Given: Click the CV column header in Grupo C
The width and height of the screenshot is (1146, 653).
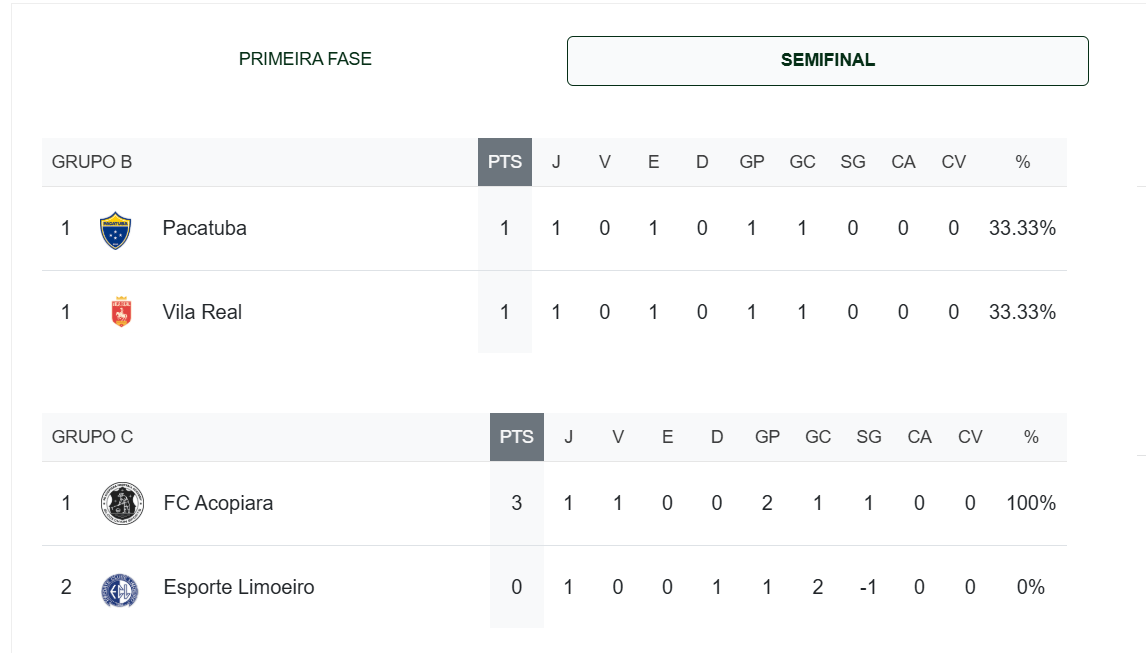Looking at the screenshot, I should 970,437.
